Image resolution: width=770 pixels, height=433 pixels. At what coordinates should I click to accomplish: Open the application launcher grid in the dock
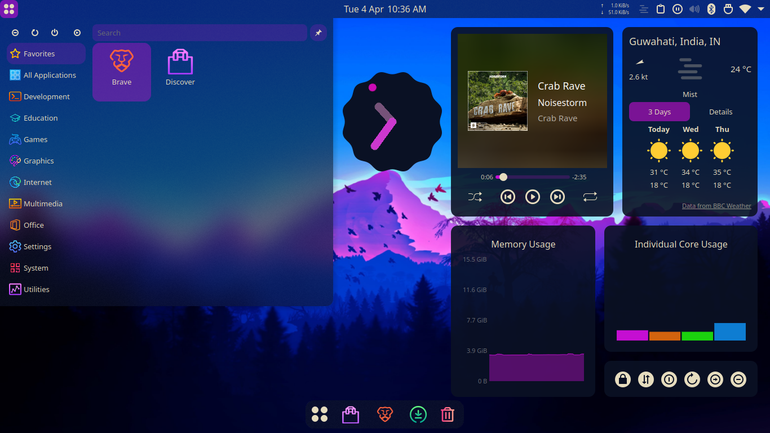click(x=320, y=414)
